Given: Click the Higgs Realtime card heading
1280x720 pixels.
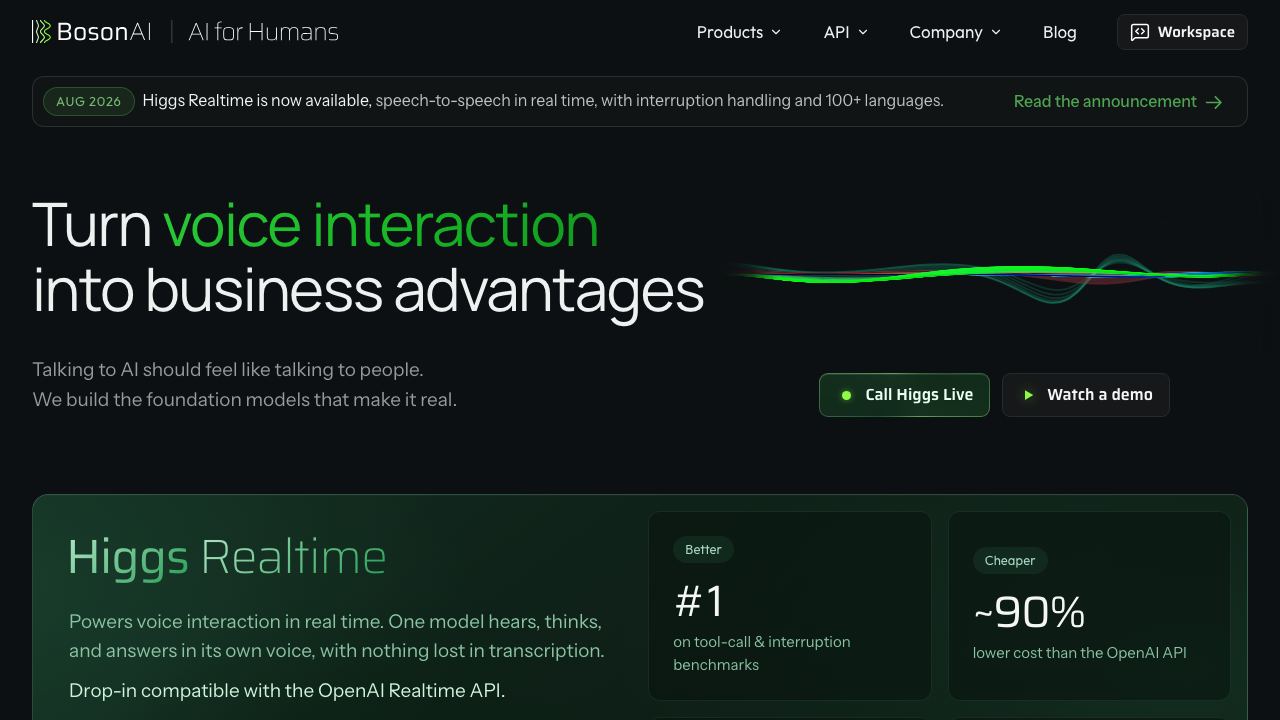Looking at the screenshot, I should pyautogui.click(x=227, y=558).
